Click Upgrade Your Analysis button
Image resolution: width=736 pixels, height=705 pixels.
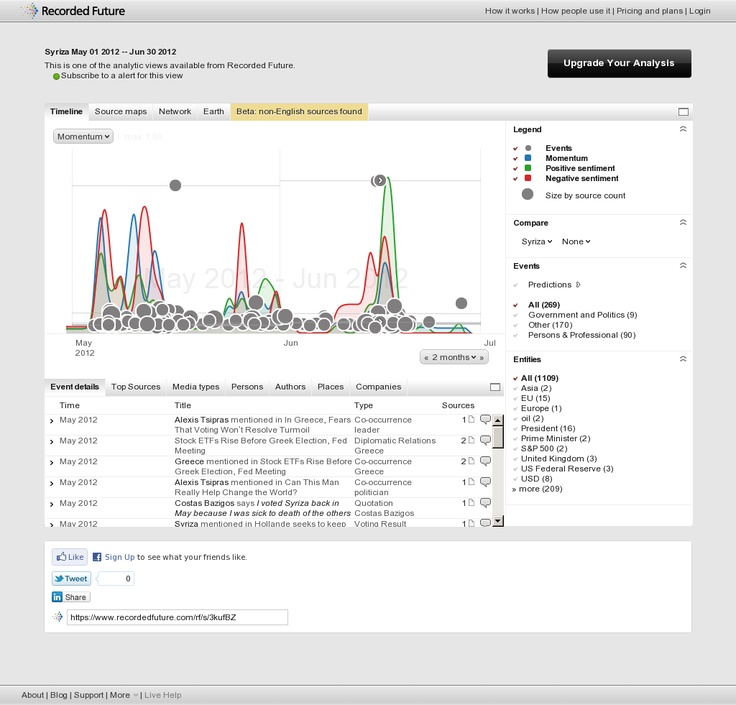619,63
